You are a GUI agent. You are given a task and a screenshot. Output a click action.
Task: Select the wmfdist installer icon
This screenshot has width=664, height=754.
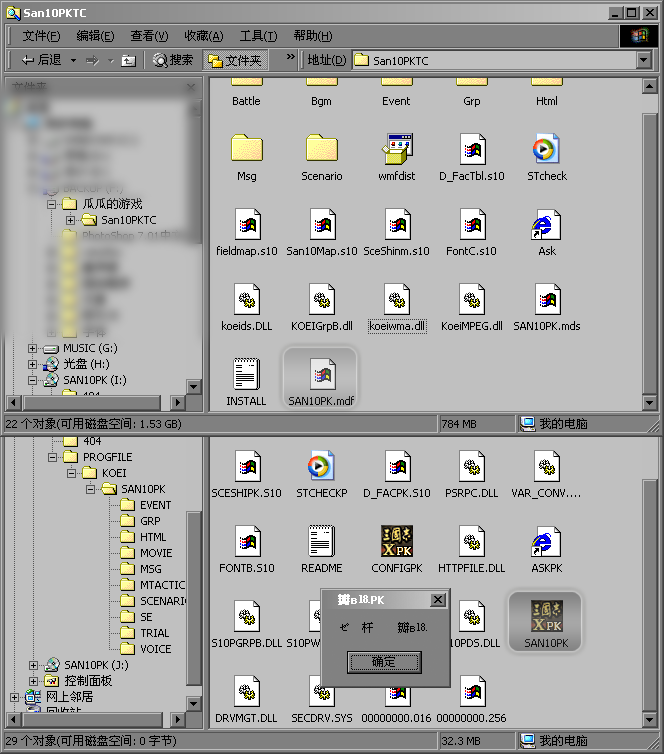click(397, 150)
